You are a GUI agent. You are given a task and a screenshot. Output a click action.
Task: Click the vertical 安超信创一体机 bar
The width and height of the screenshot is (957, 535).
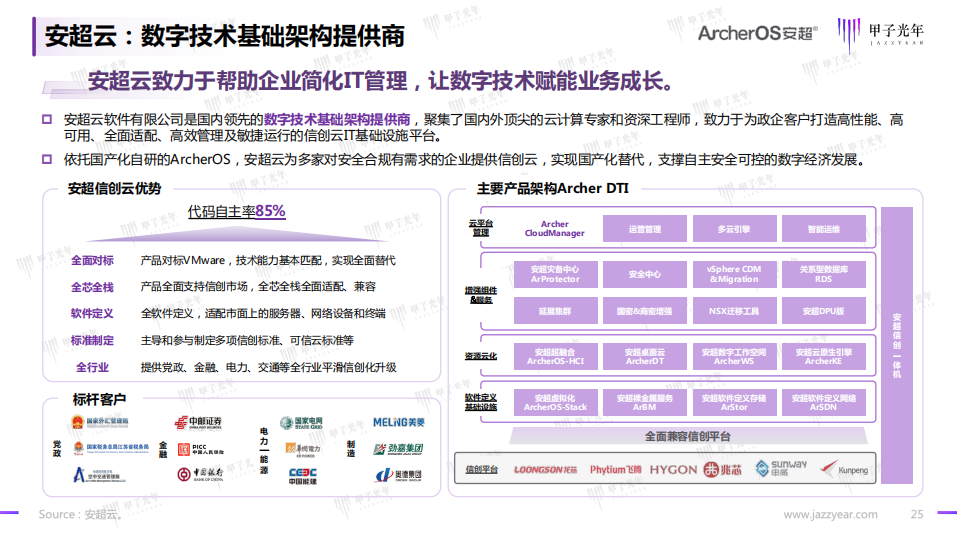[x=897, y=345]
